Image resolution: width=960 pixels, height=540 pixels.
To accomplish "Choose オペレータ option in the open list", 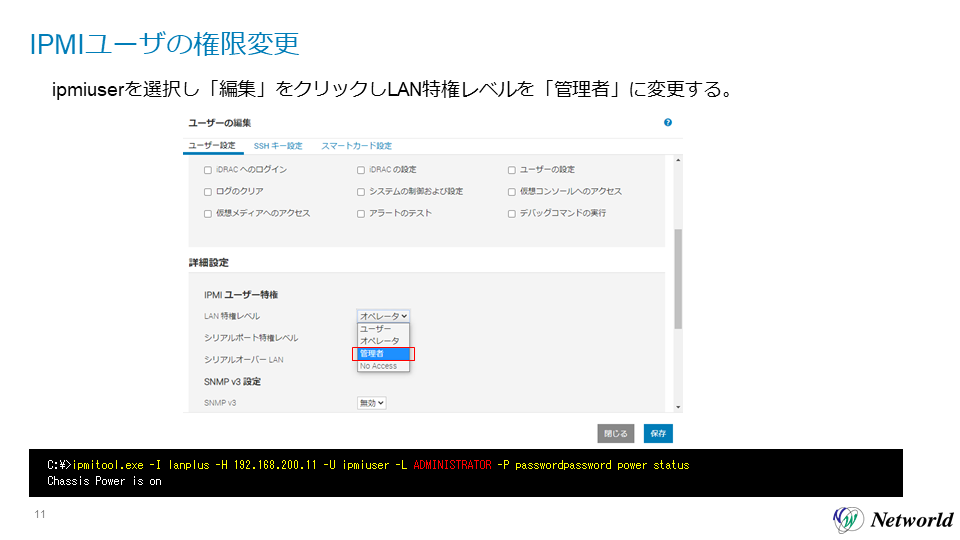I will [x=383, y=341].
